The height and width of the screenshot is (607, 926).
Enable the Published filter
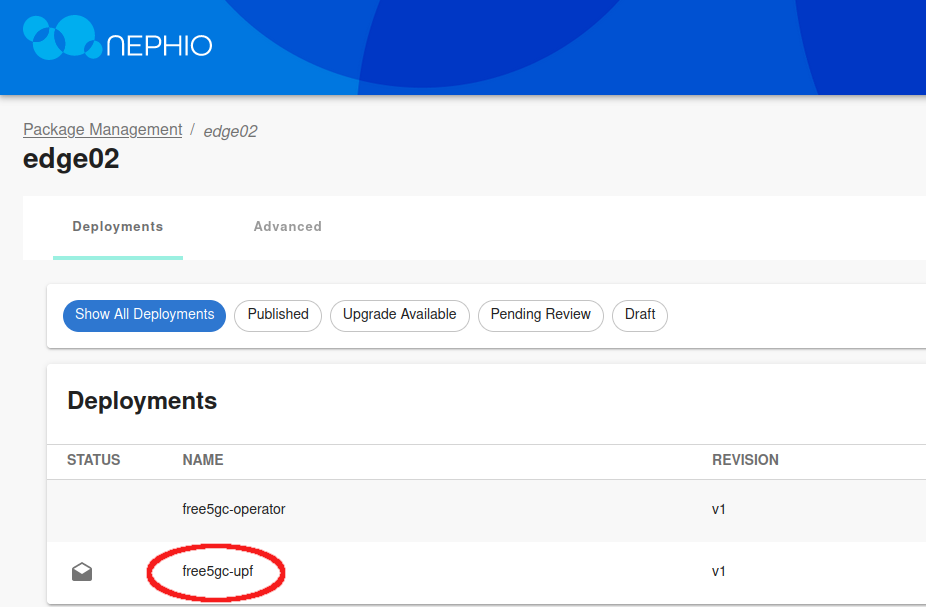point(277,315)
